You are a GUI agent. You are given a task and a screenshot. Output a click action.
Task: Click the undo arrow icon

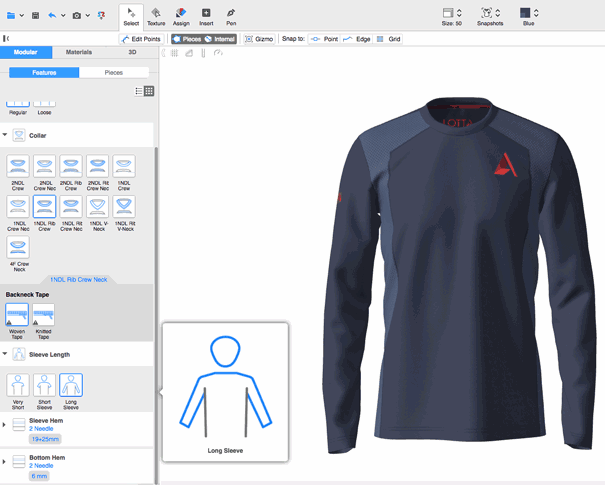tap(52, 15)
